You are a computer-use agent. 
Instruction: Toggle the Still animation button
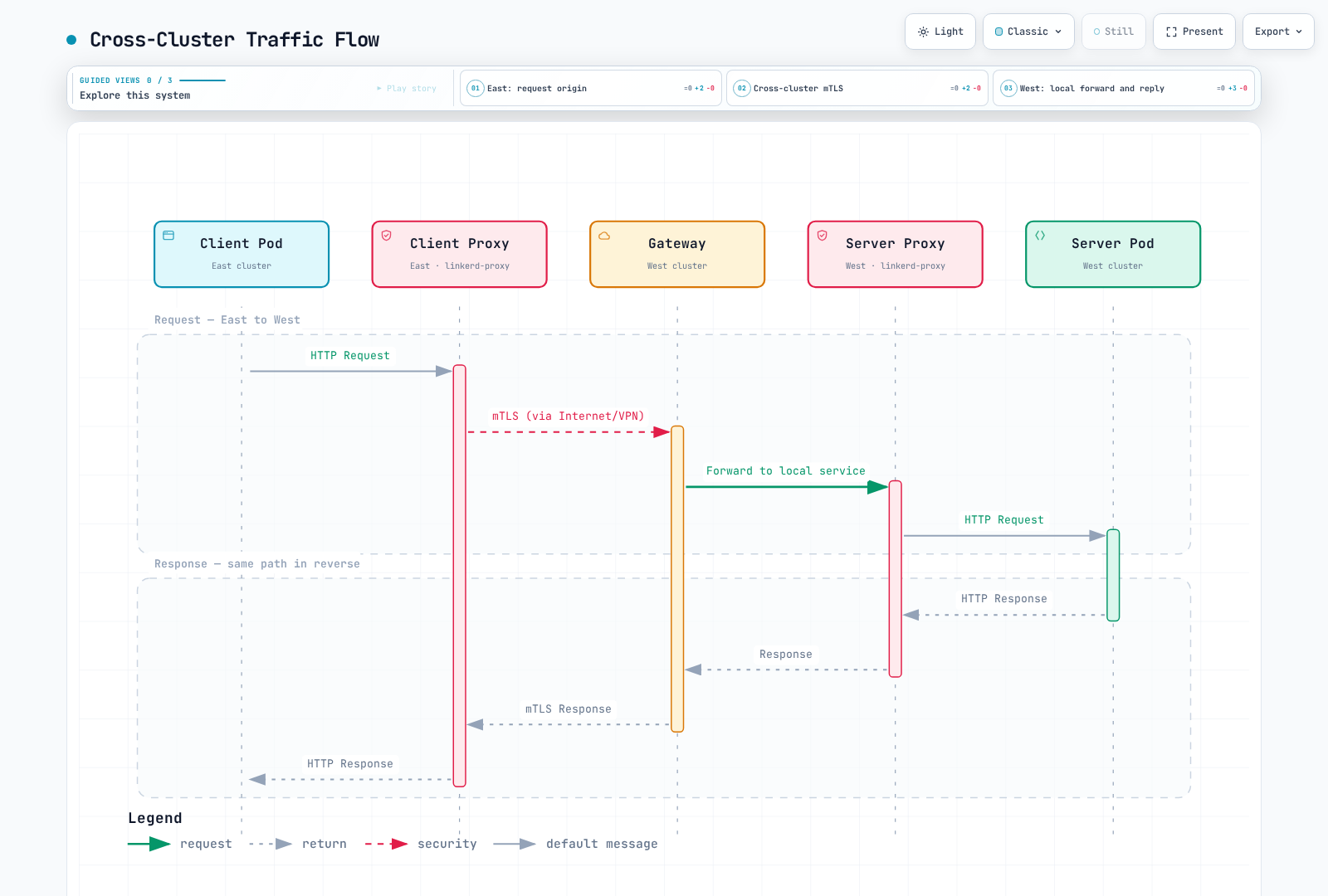point(1113,32)
